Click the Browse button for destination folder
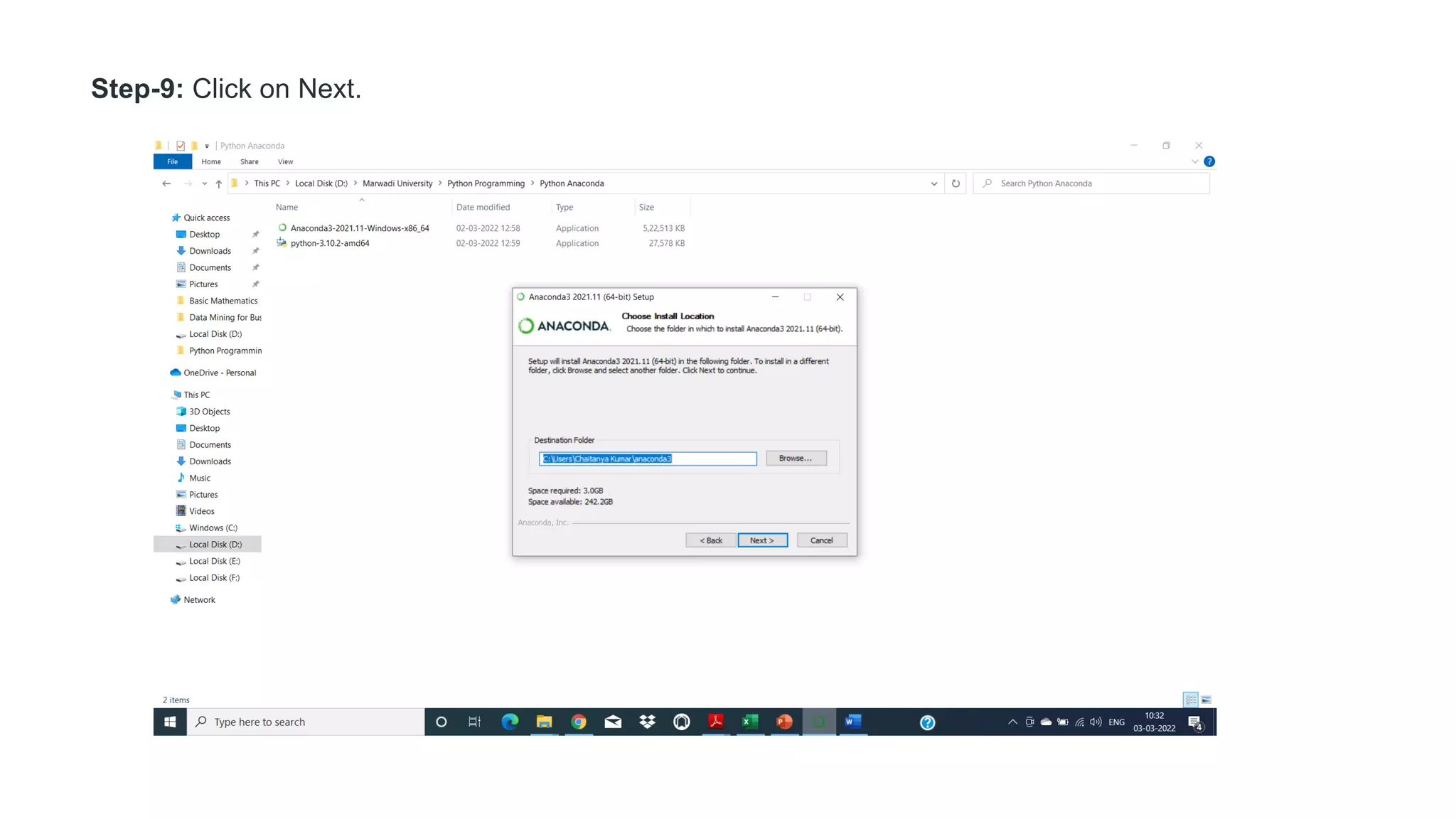This screenshot has width=1456, height=819. pyautogui.click(x=796, y=459)
